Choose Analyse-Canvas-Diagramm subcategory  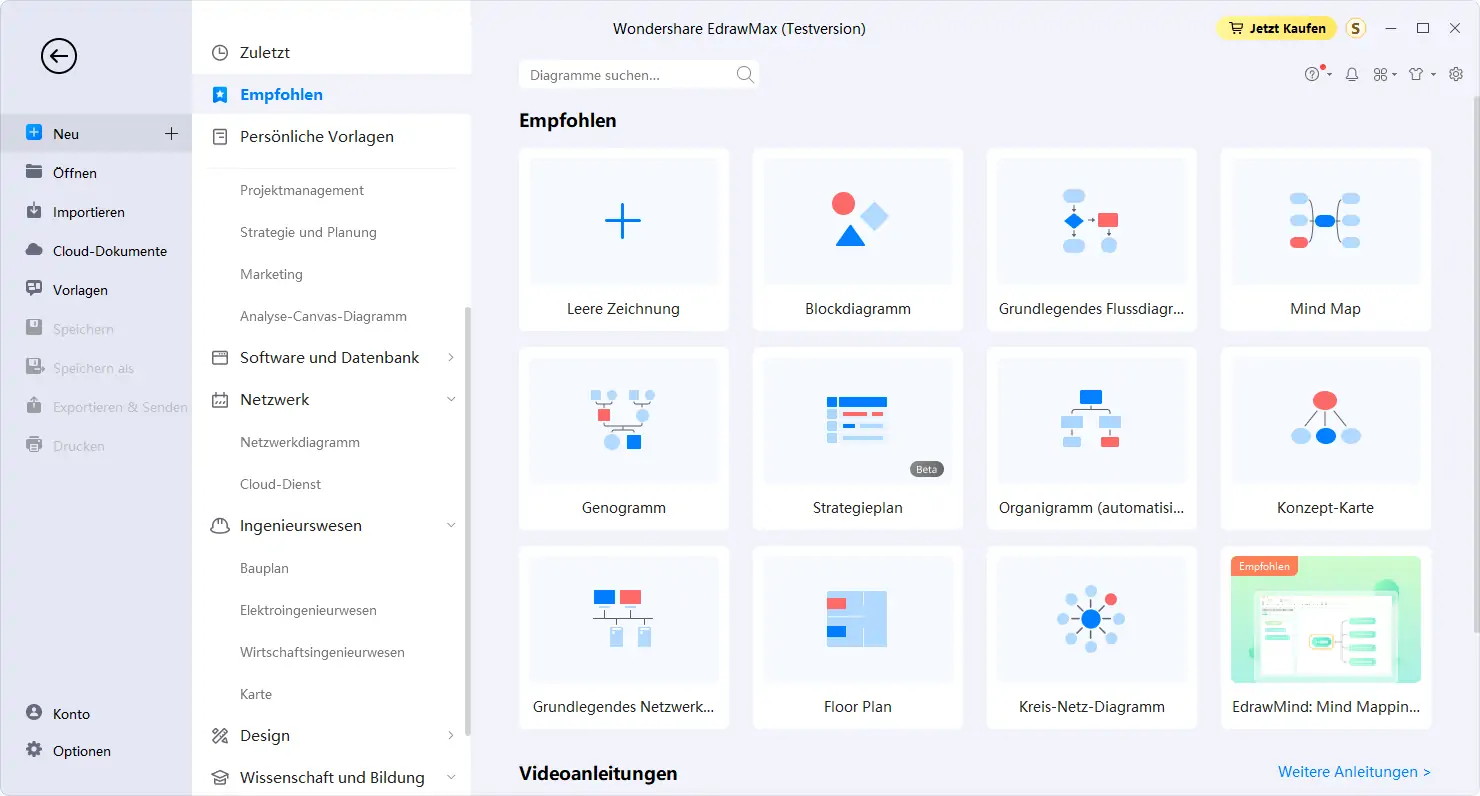[x=323, y=316]
